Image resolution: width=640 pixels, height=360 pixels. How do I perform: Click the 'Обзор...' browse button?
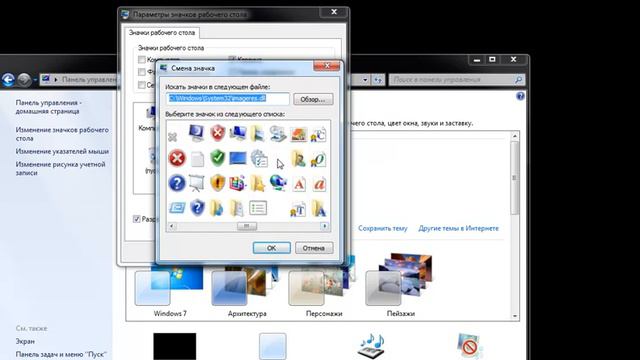click(313, 99)
